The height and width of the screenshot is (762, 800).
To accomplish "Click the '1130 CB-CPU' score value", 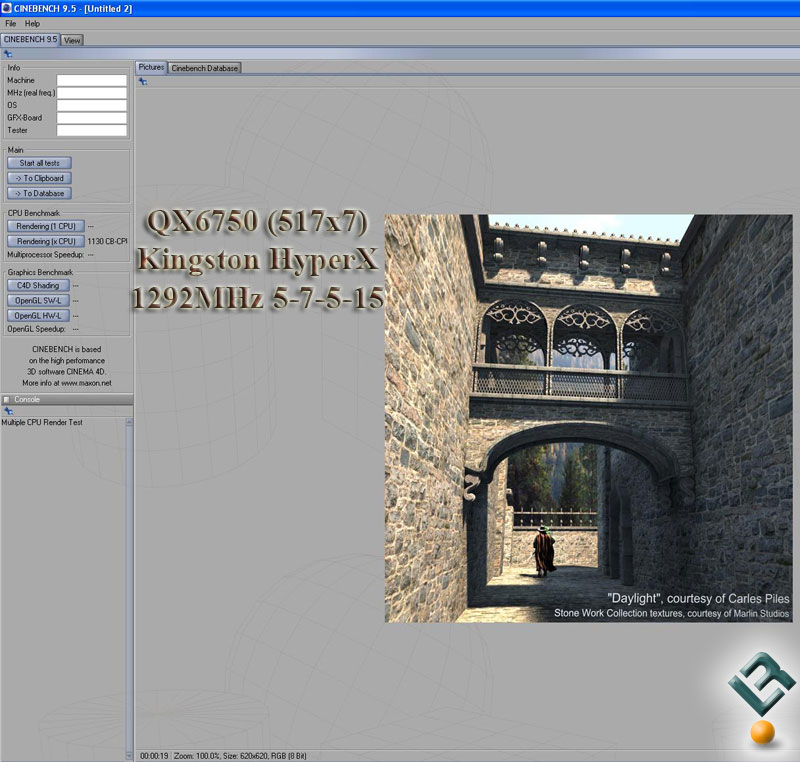I will pos(107,241).
